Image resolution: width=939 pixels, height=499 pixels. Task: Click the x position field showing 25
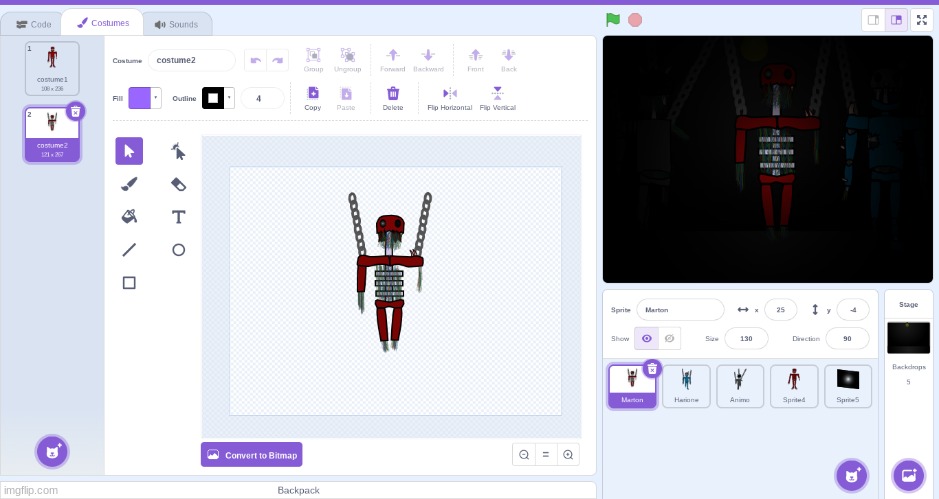pos(781,310)
